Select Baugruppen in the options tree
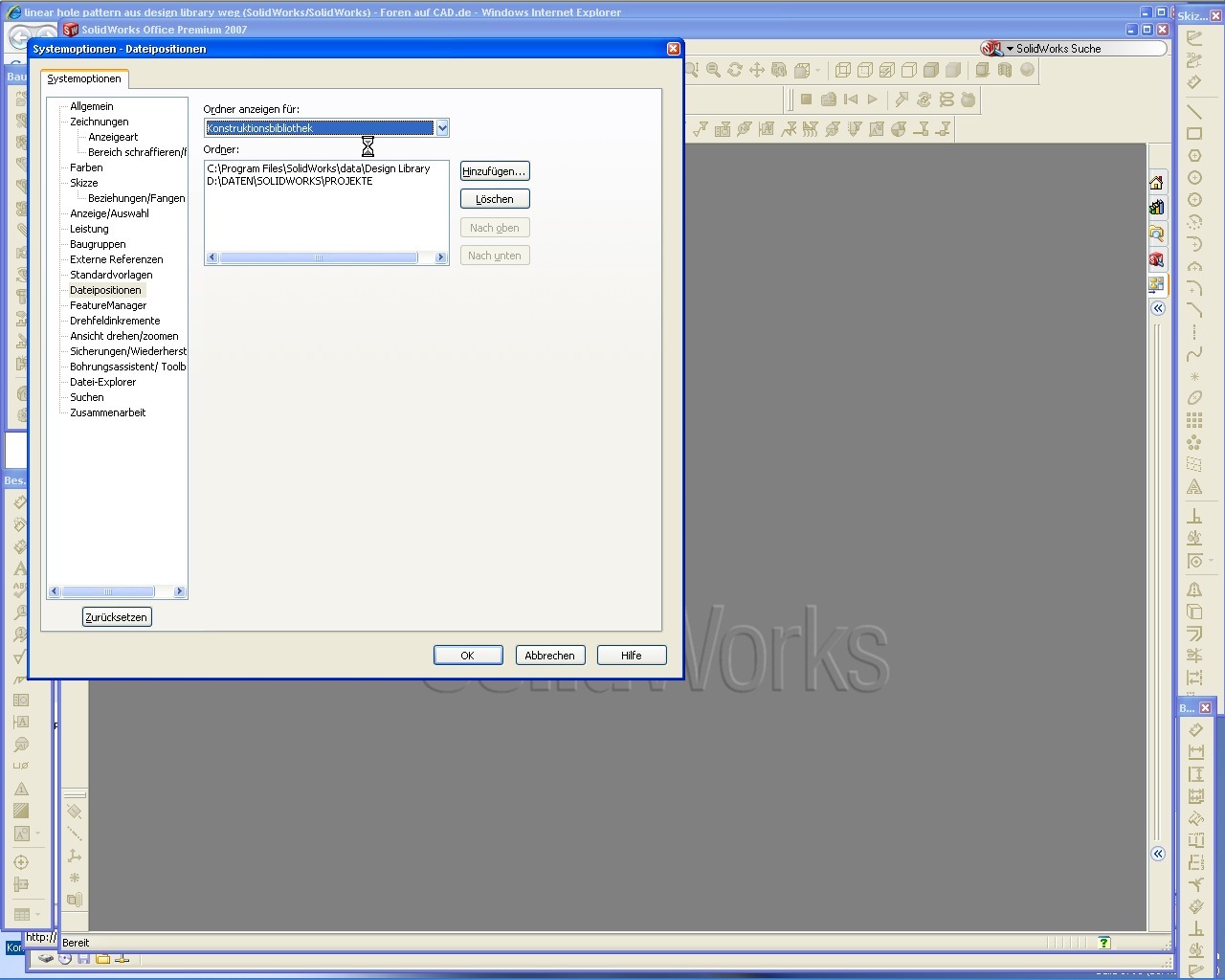The image size is (1225, 980). [98, 244]
